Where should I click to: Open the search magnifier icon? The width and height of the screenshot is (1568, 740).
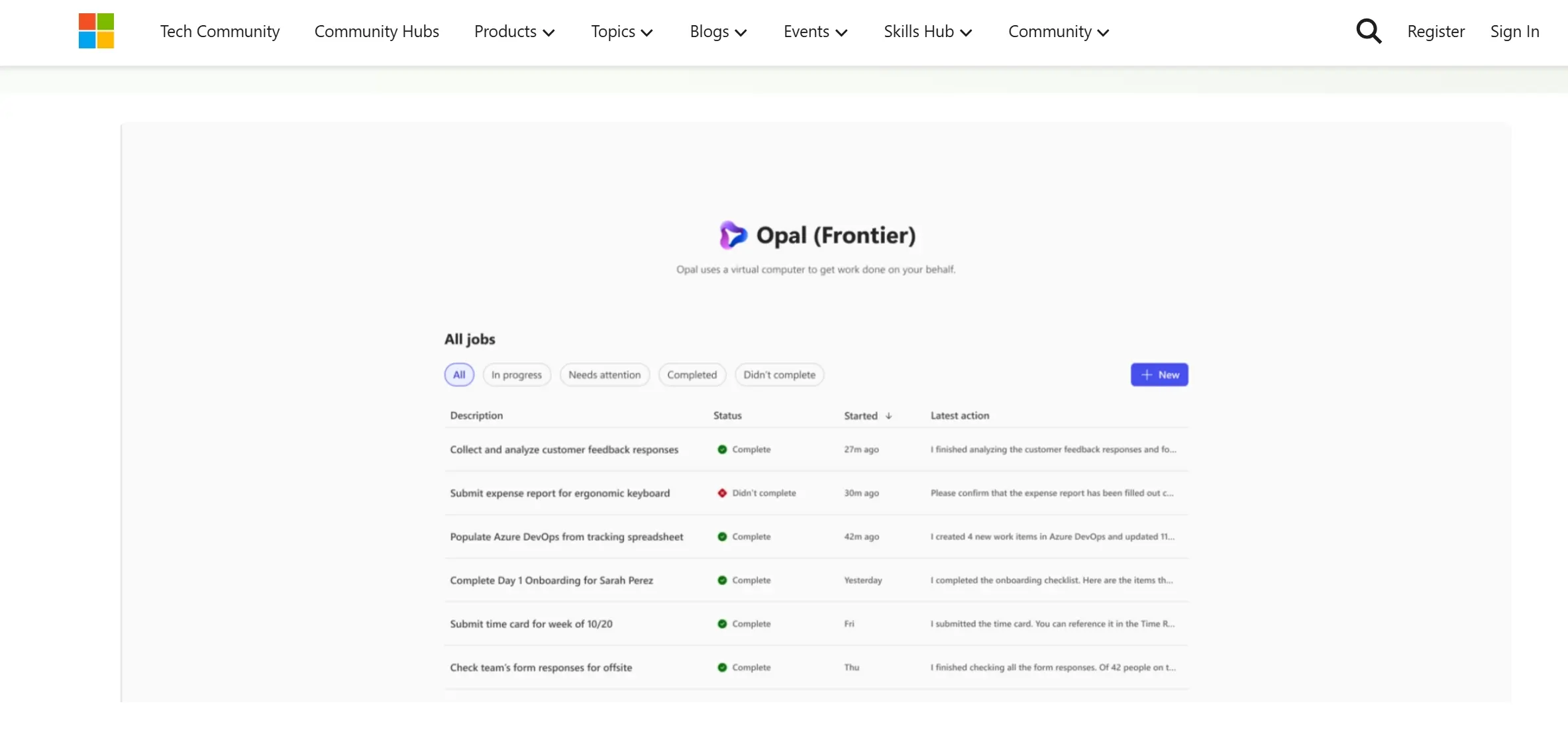tap(1369, 31)
